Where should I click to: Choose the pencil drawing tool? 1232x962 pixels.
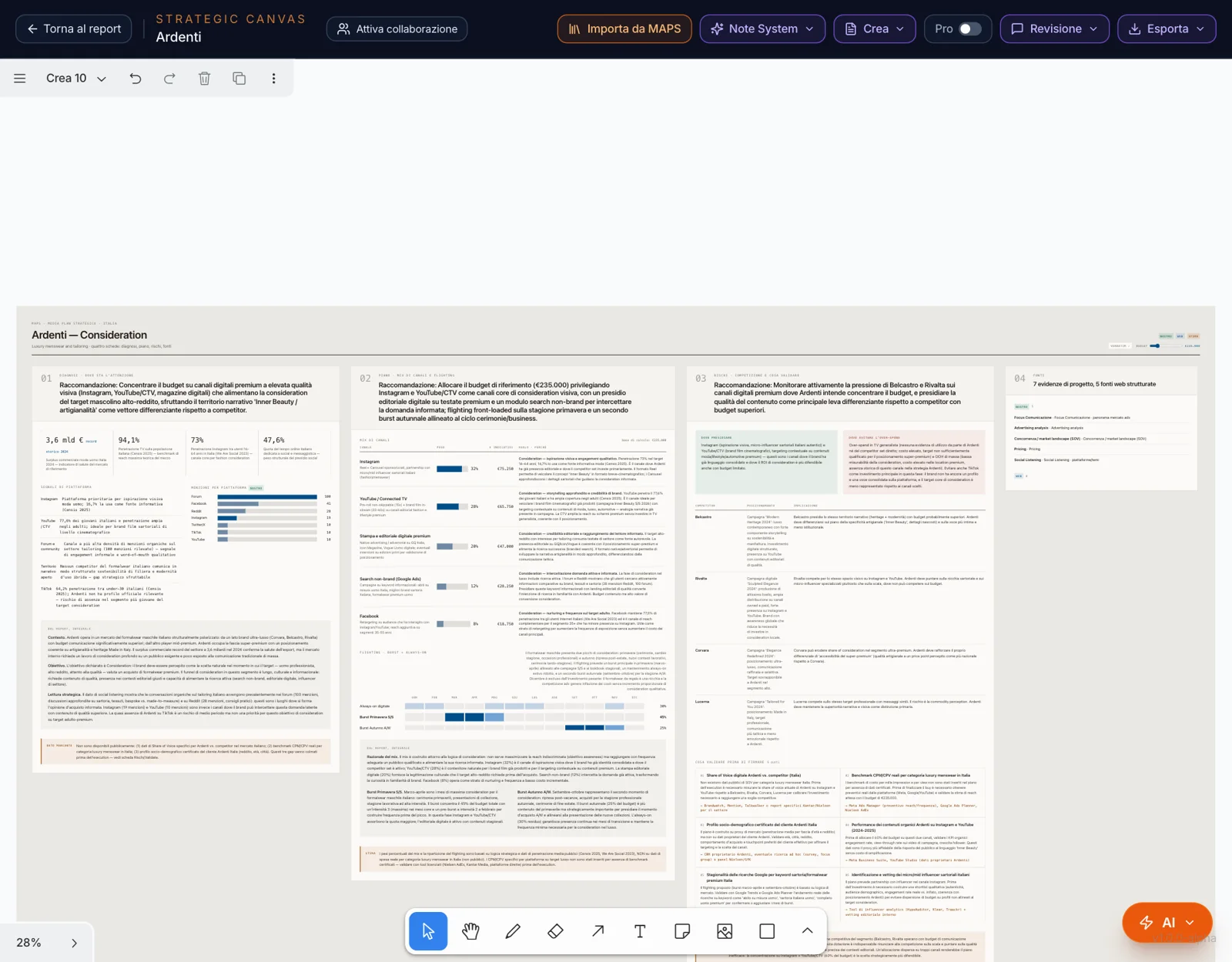tap(513, 931)
